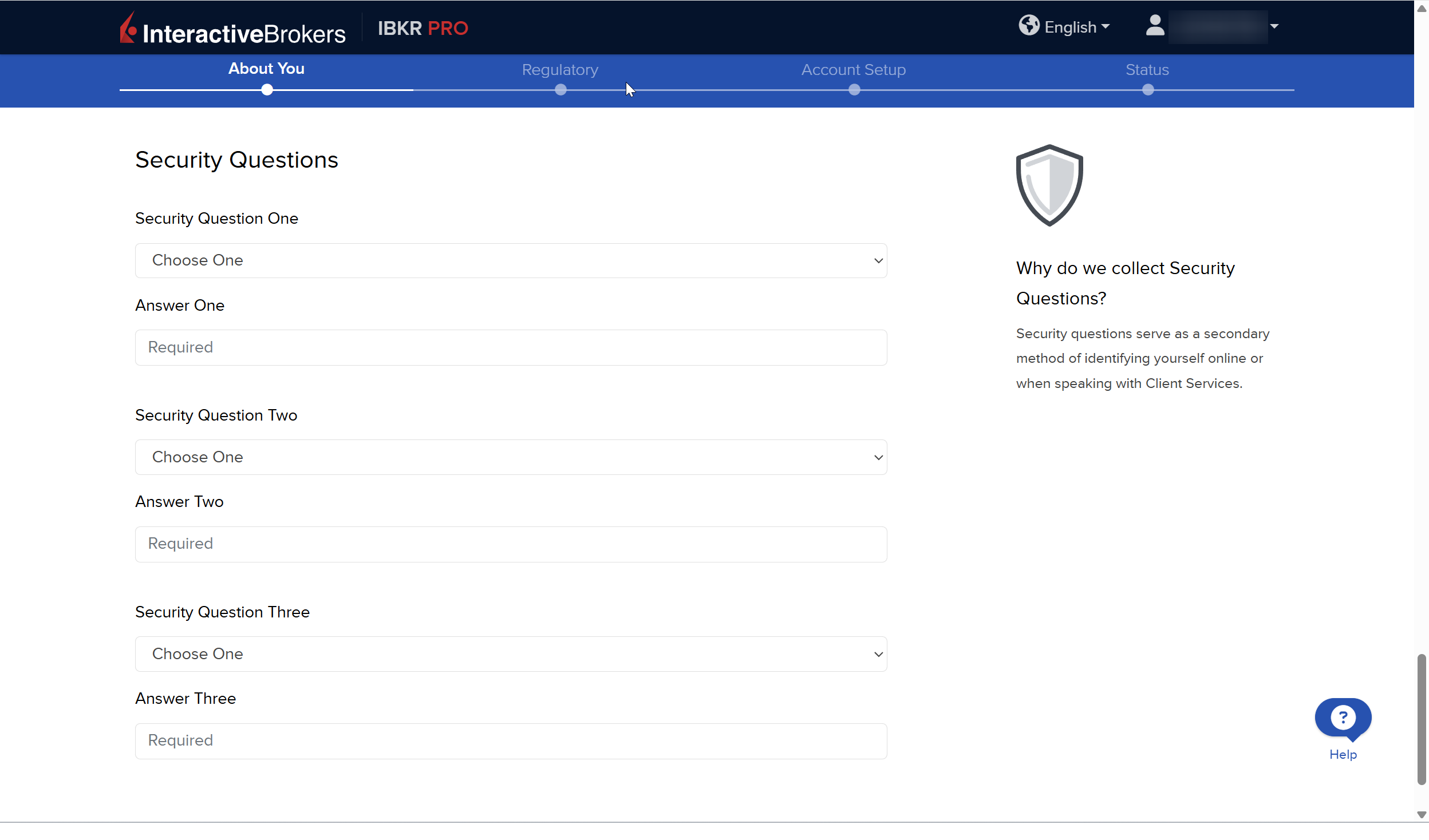Viewport: 1429px width, 840px height.
Task: Open Security Question Two dropdown
Action: pos(511,457)
